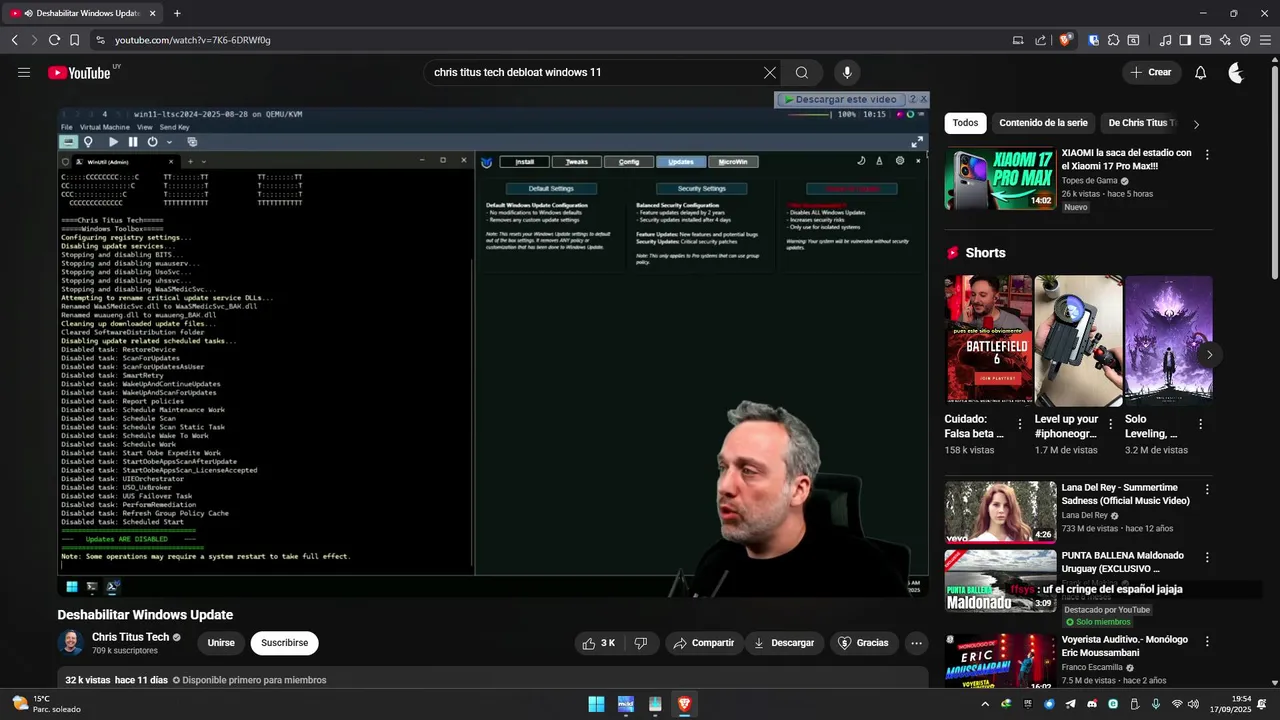Start voice search with the microphone
The image size is (1280, 720).
847,72
